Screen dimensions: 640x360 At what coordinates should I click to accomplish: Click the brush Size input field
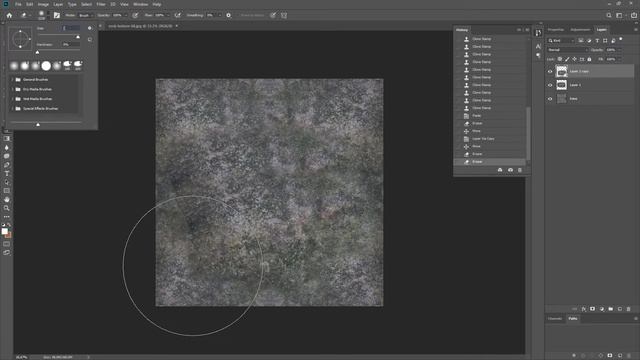(71, 28)
